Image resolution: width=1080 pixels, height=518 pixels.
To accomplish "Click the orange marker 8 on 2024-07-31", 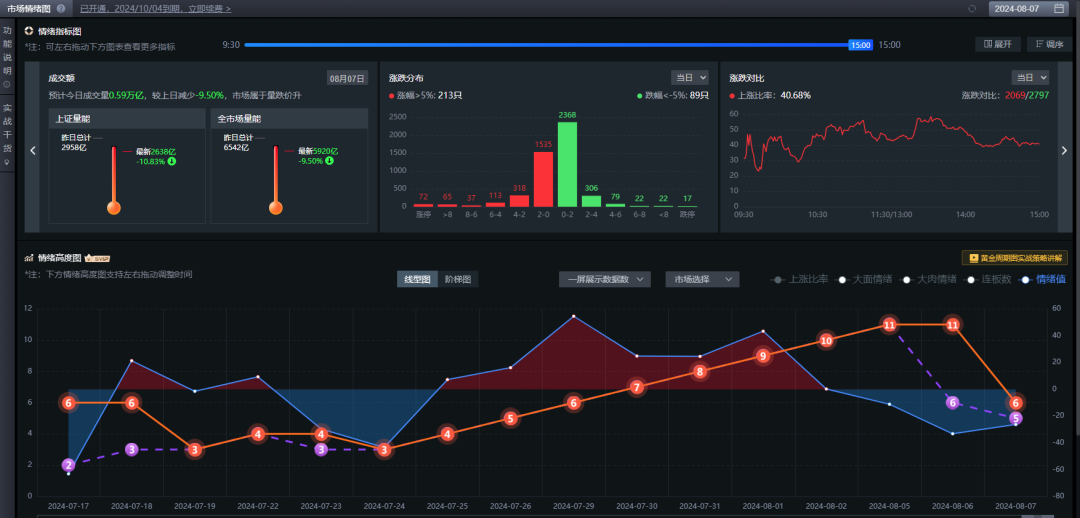I will 700,372.
